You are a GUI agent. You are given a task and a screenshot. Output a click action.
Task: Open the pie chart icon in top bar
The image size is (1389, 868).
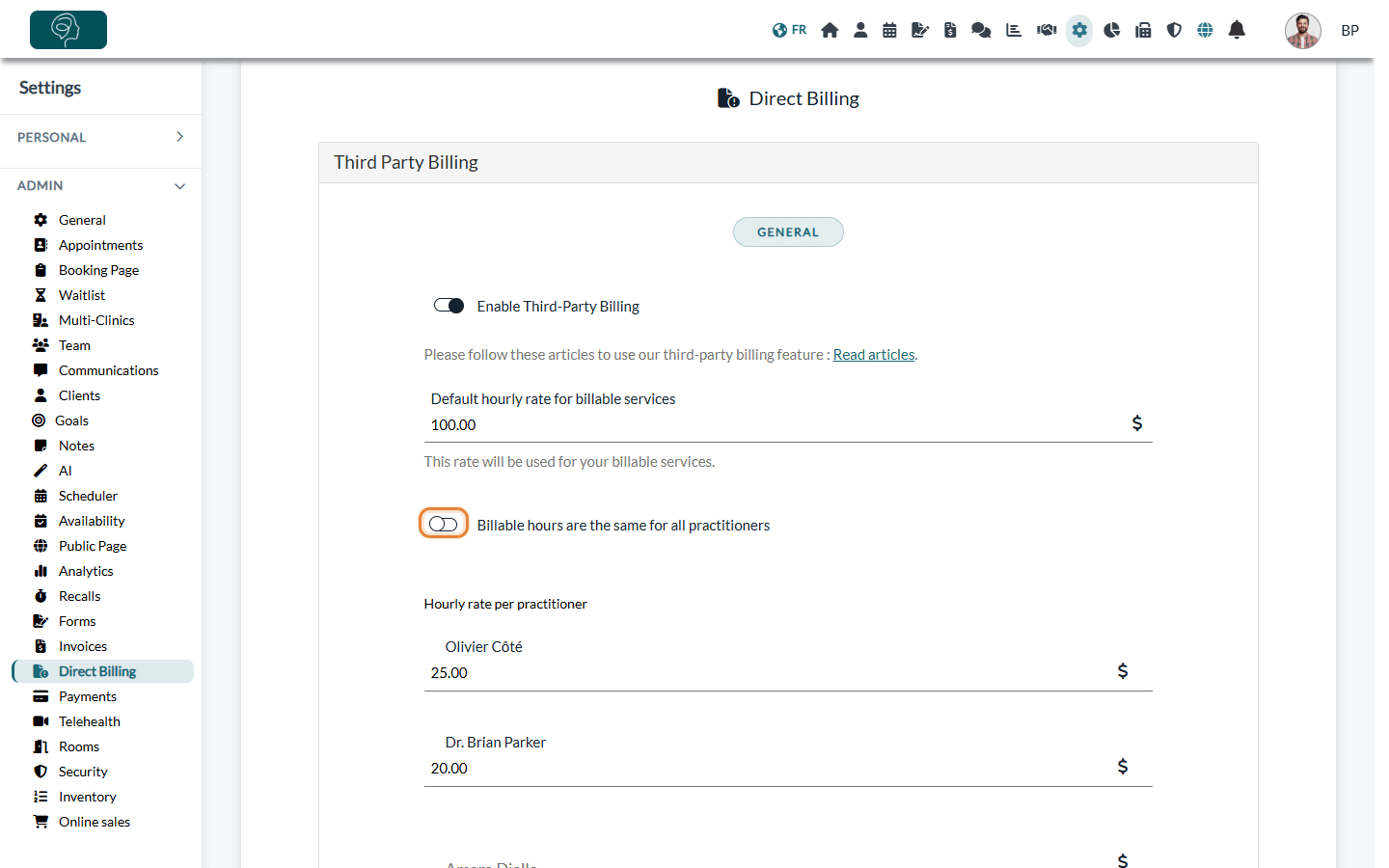1112,30
